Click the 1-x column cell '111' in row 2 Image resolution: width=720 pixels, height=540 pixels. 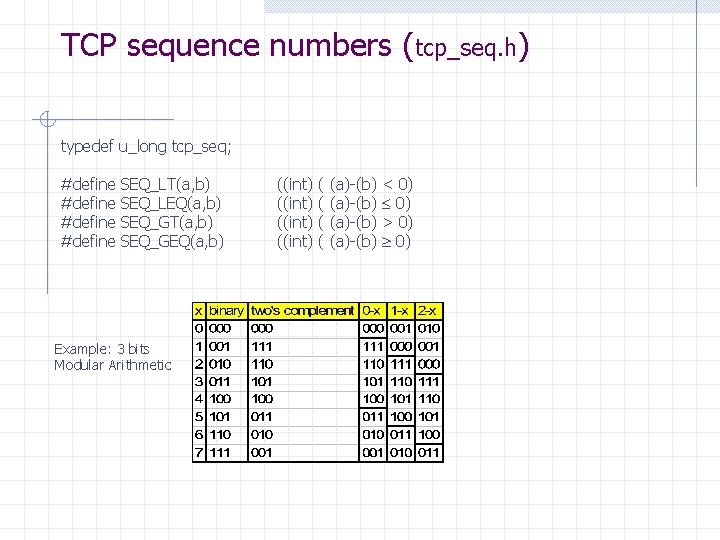(x=401, y=364)
